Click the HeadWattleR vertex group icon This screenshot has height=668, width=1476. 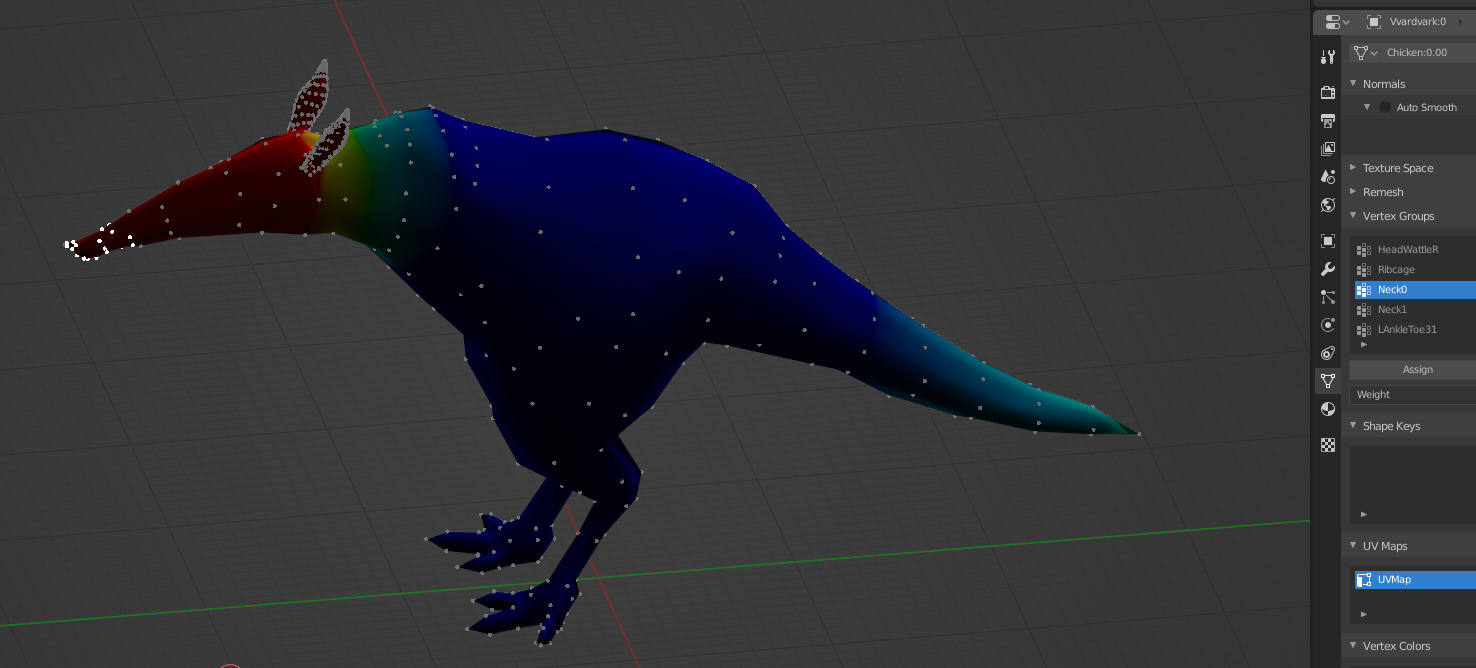[1363, 250]
